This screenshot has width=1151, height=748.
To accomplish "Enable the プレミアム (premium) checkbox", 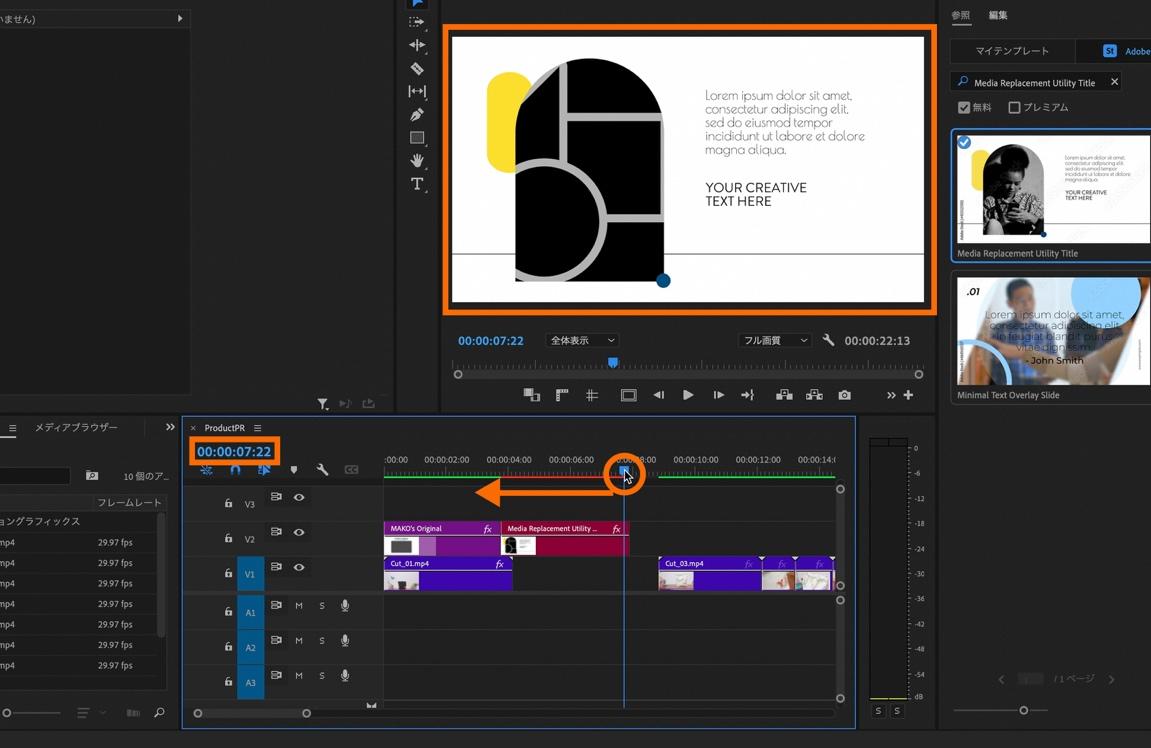I will [1014, 107].
